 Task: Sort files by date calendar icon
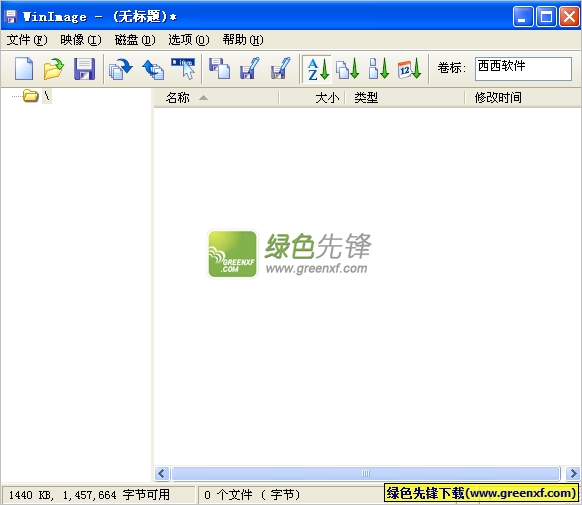tap(409, 69)
